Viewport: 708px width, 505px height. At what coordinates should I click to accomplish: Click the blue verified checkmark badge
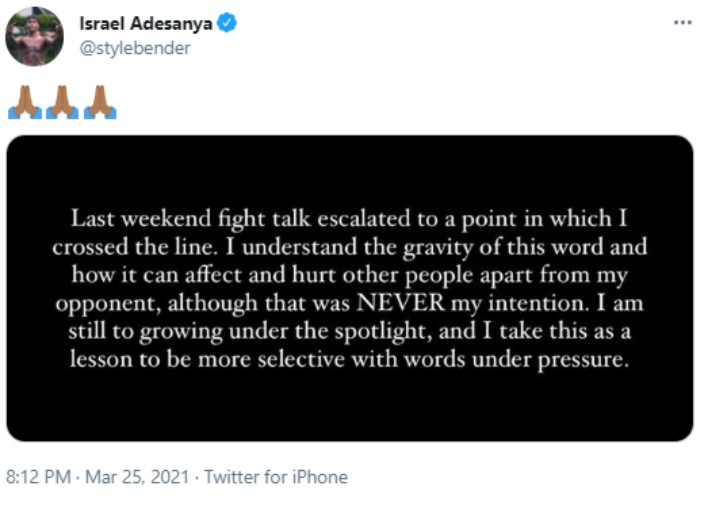(x=227, y=23)
